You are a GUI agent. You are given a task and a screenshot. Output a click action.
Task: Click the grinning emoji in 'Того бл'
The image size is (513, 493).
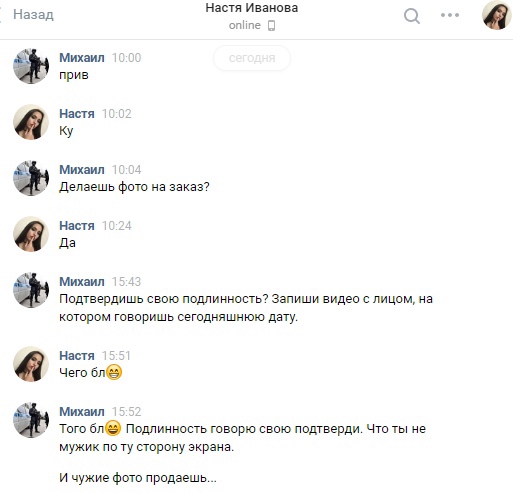[113, 428]
